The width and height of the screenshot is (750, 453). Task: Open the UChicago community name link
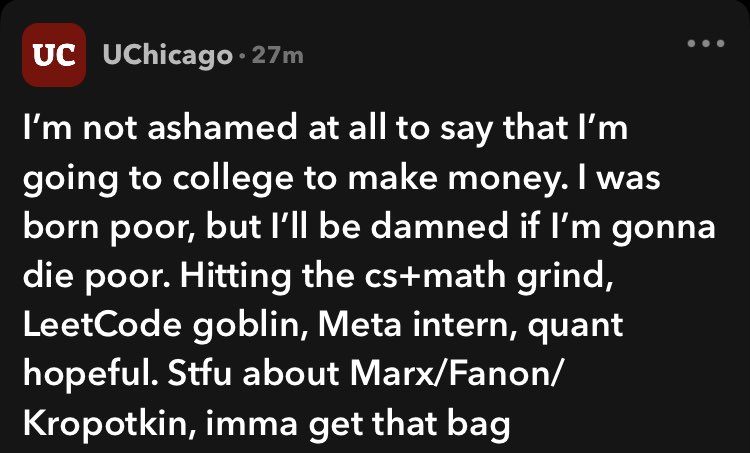pyautogui.click(x=167, y=55)
